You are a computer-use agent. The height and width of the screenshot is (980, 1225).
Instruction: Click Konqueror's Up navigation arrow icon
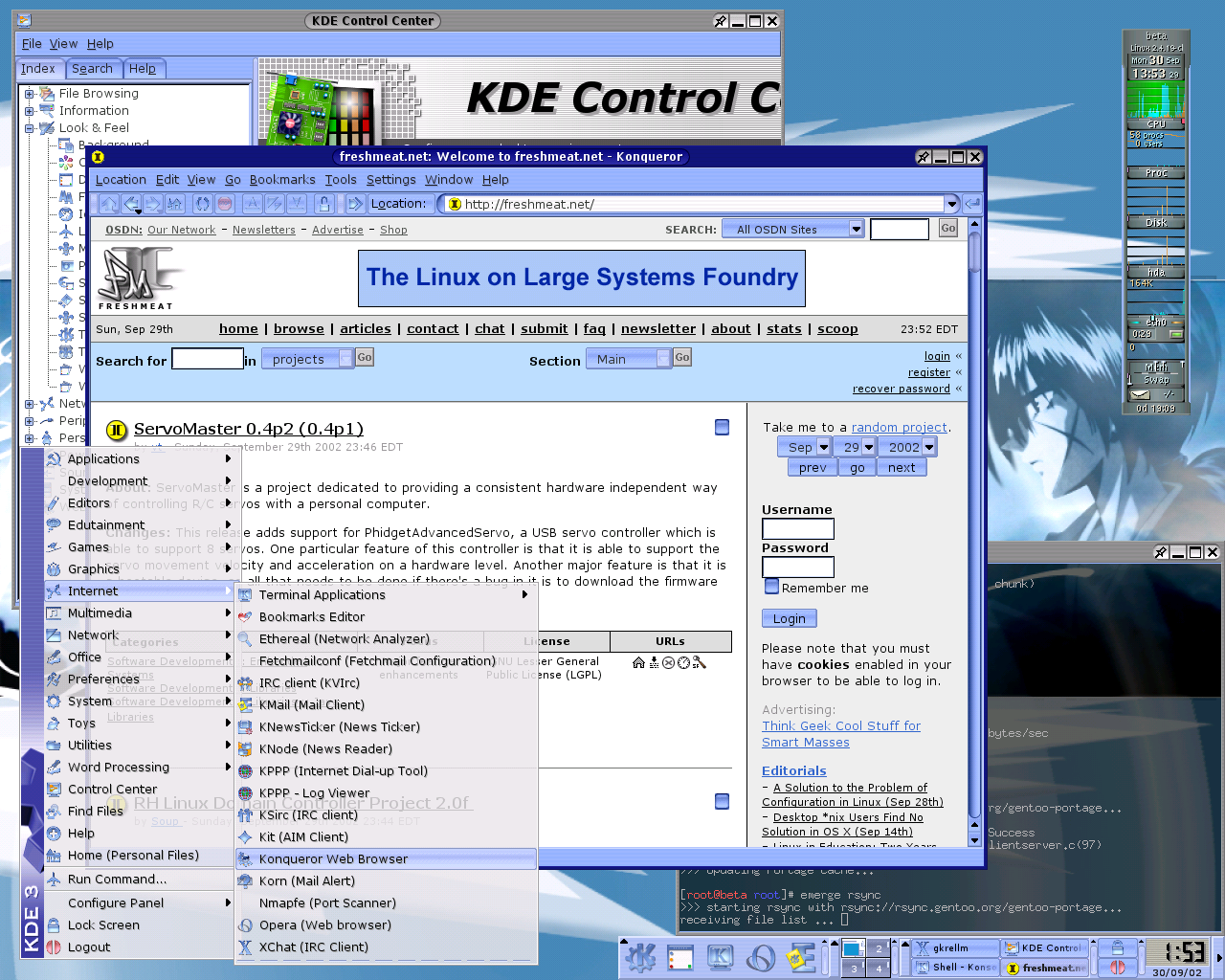(x=108, y=204)
